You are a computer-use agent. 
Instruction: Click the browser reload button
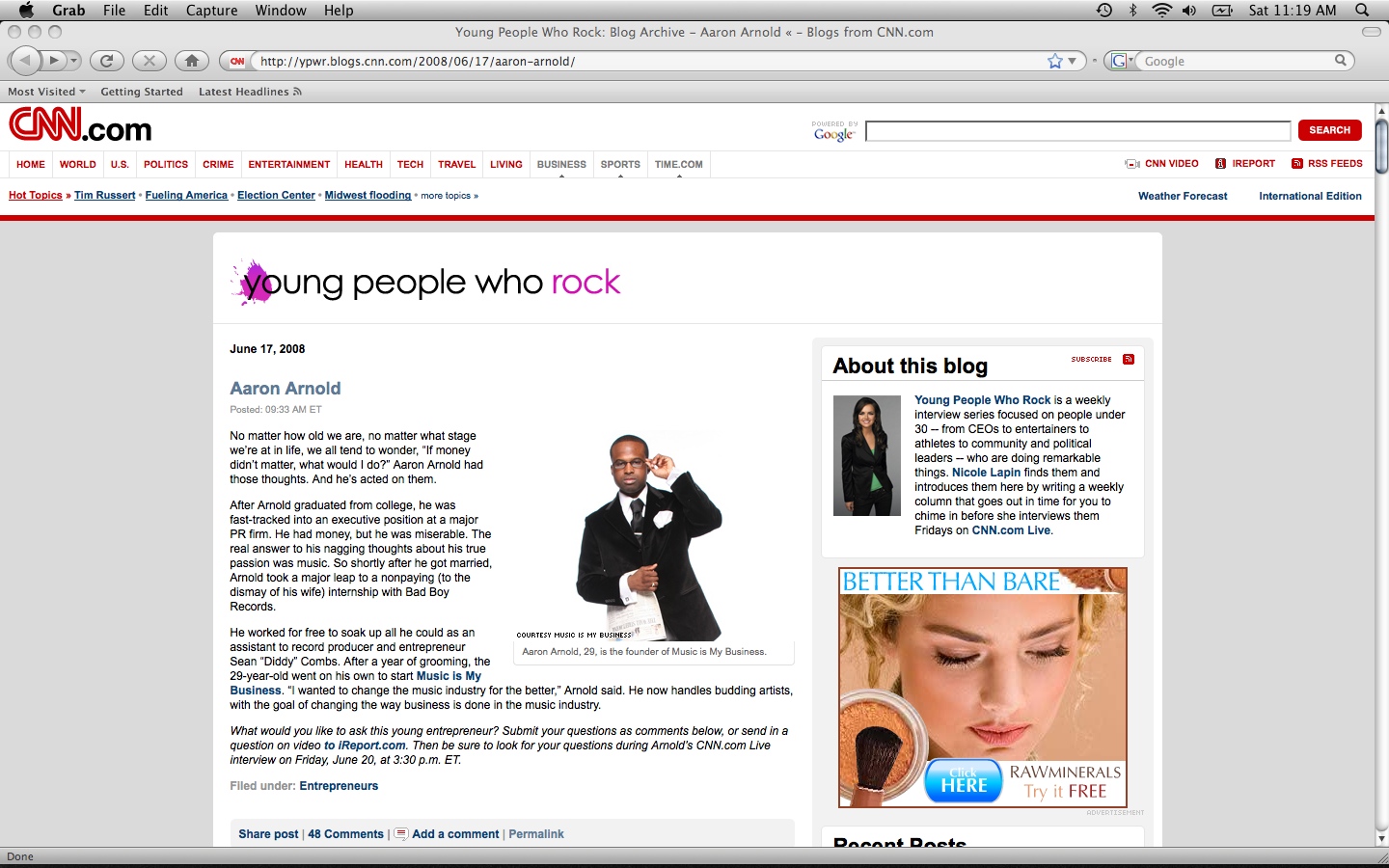click(x=107, y=61)
